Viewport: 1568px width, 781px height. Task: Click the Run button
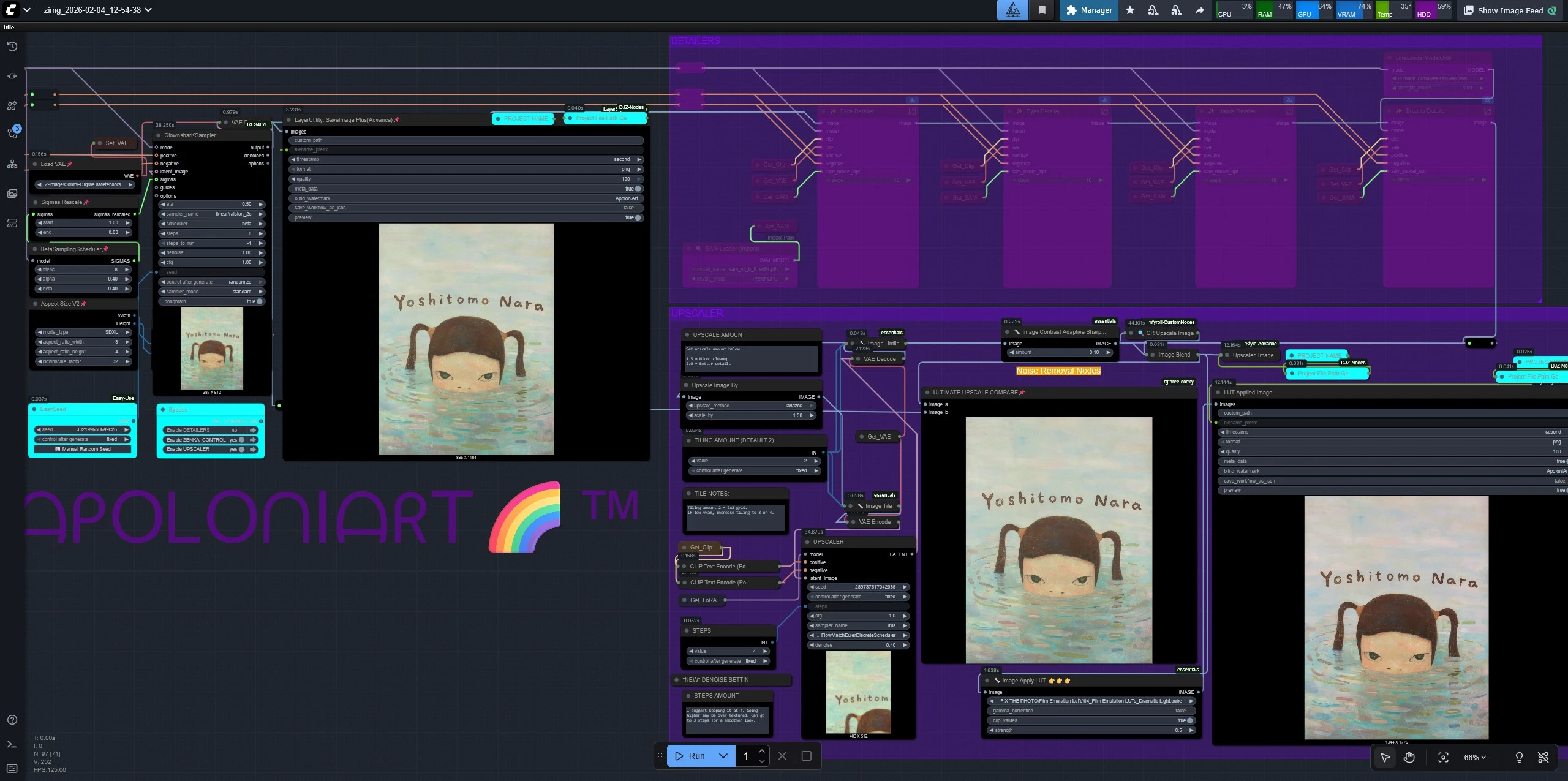(690, 756)
